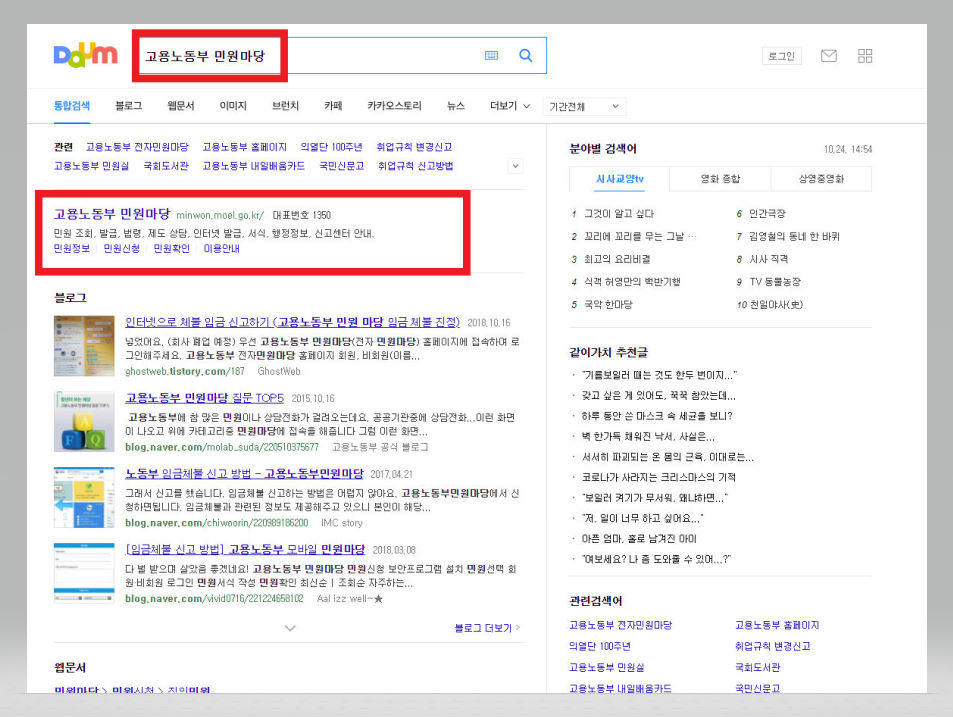953x717 pixels.
Task: Open recommended article 아픈 엄마, 홀로 남겨진 아이
Action: 639,538
